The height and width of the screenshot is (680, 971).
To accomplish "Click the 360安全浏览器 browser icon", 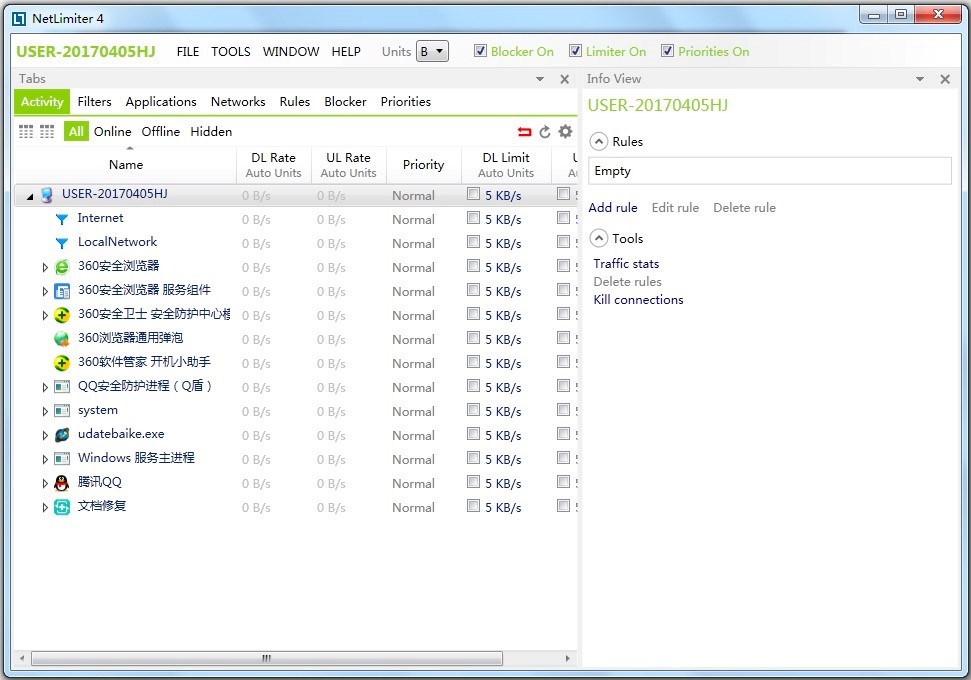I will (x=62, y=267).
